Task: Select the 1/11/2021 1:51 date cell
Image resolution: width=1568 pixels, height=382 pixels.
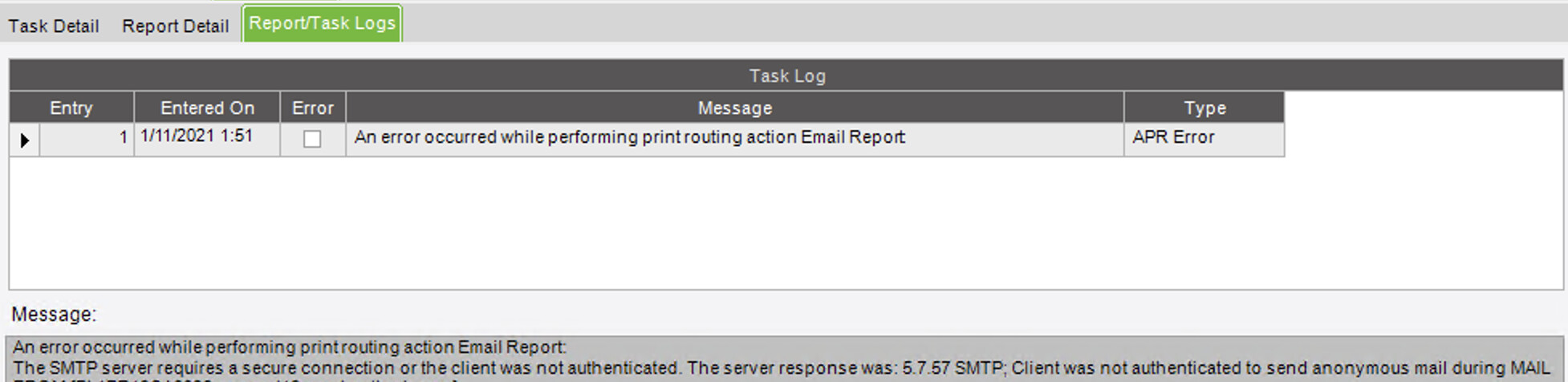Action: click(207, 139)
